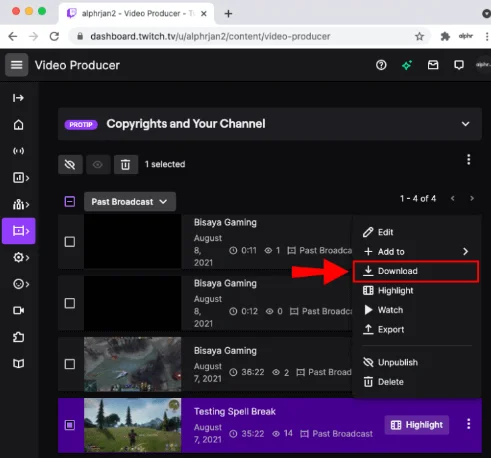Check the Bisaya Gaming 36:22 video

70,364
